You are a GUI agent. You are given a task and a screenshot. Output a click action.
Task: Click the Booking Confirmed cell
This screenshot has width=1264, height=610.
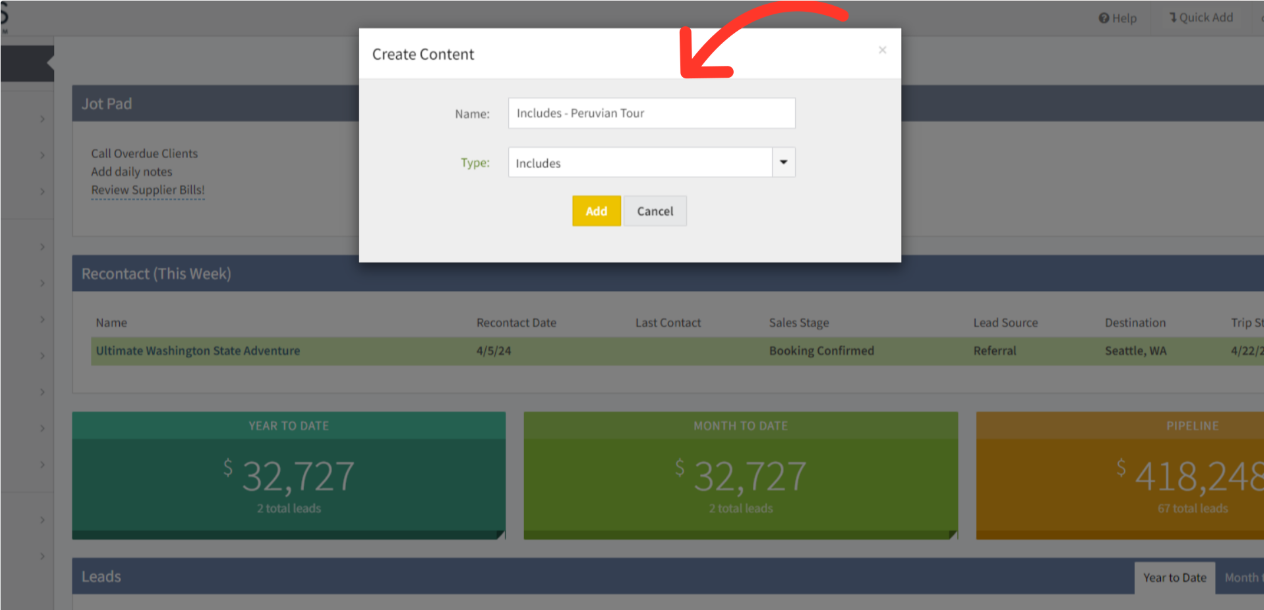821,351
